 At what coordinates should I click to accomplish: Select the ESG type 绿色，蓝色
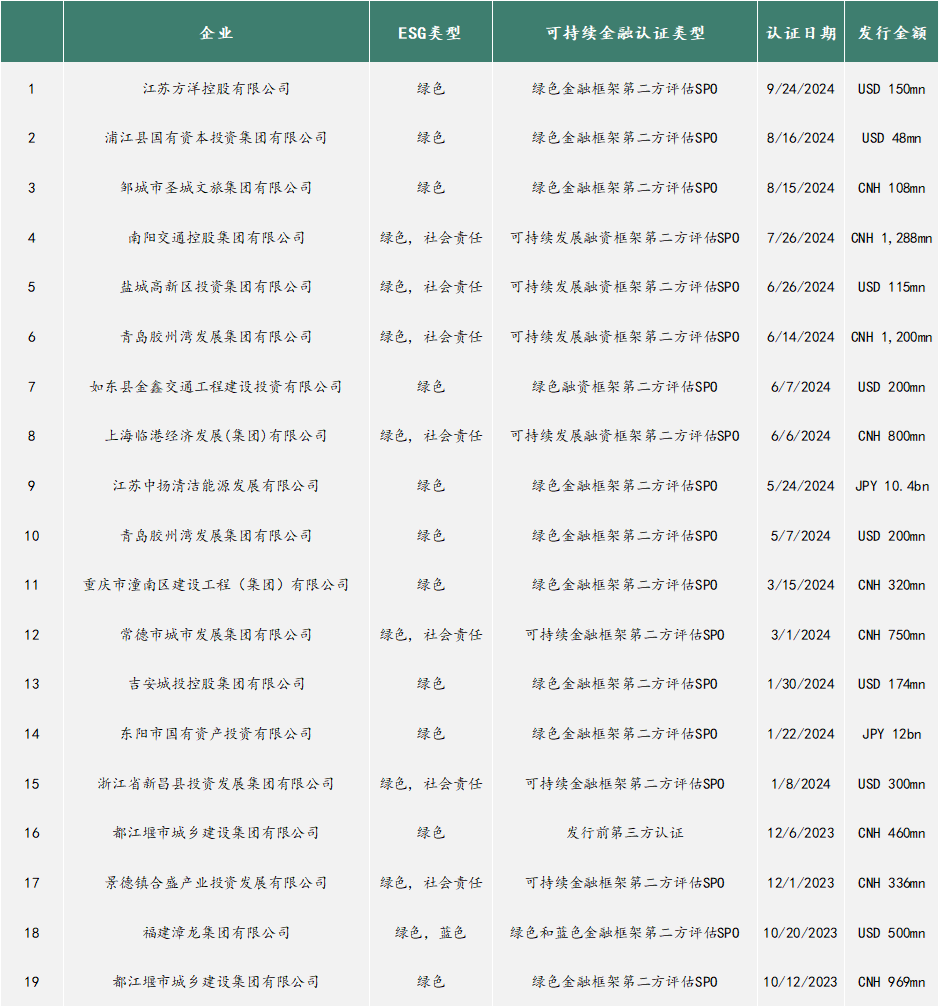point(430,933)
